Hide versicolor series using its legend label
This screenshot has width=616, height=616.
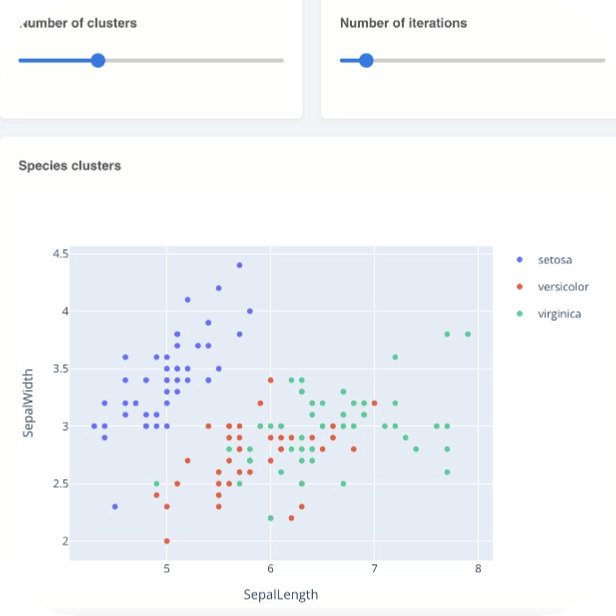[x=564, y=287]
